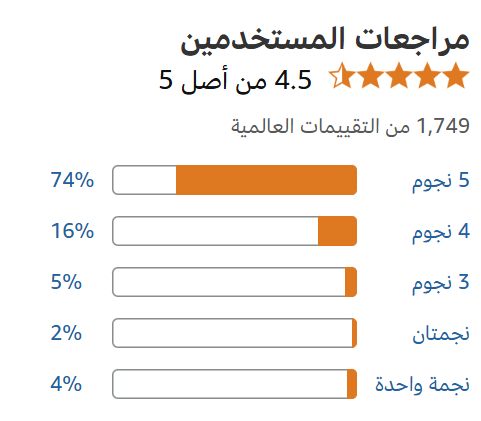Click the 2% percentage link
This screenshot has height=421, width=481.
pyautogui.click(x=66, y=333)
